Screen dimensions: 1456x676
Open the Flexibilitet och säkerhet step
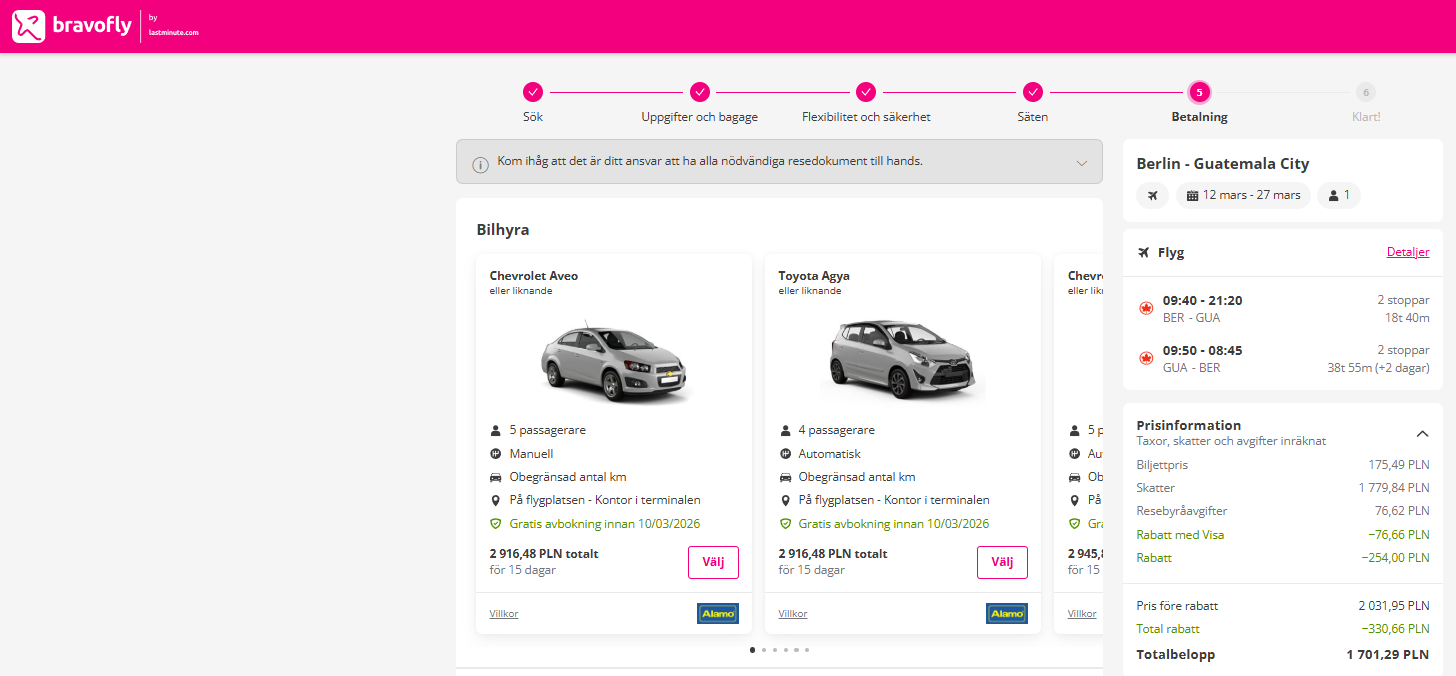coord(866,92)
